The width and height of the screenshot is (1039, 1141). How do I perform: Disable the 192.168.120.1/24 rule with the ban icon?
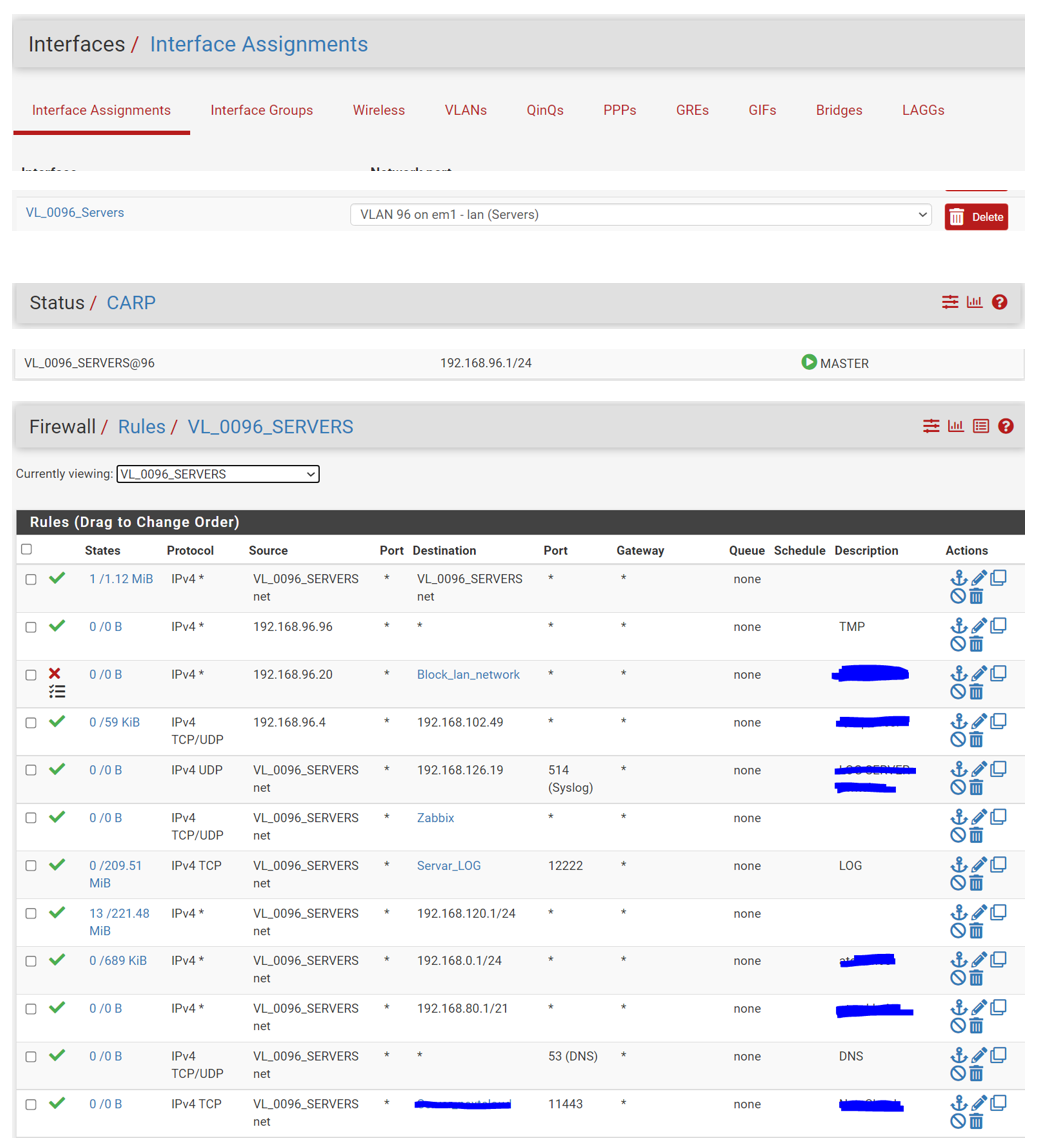[x=958, y=931]
